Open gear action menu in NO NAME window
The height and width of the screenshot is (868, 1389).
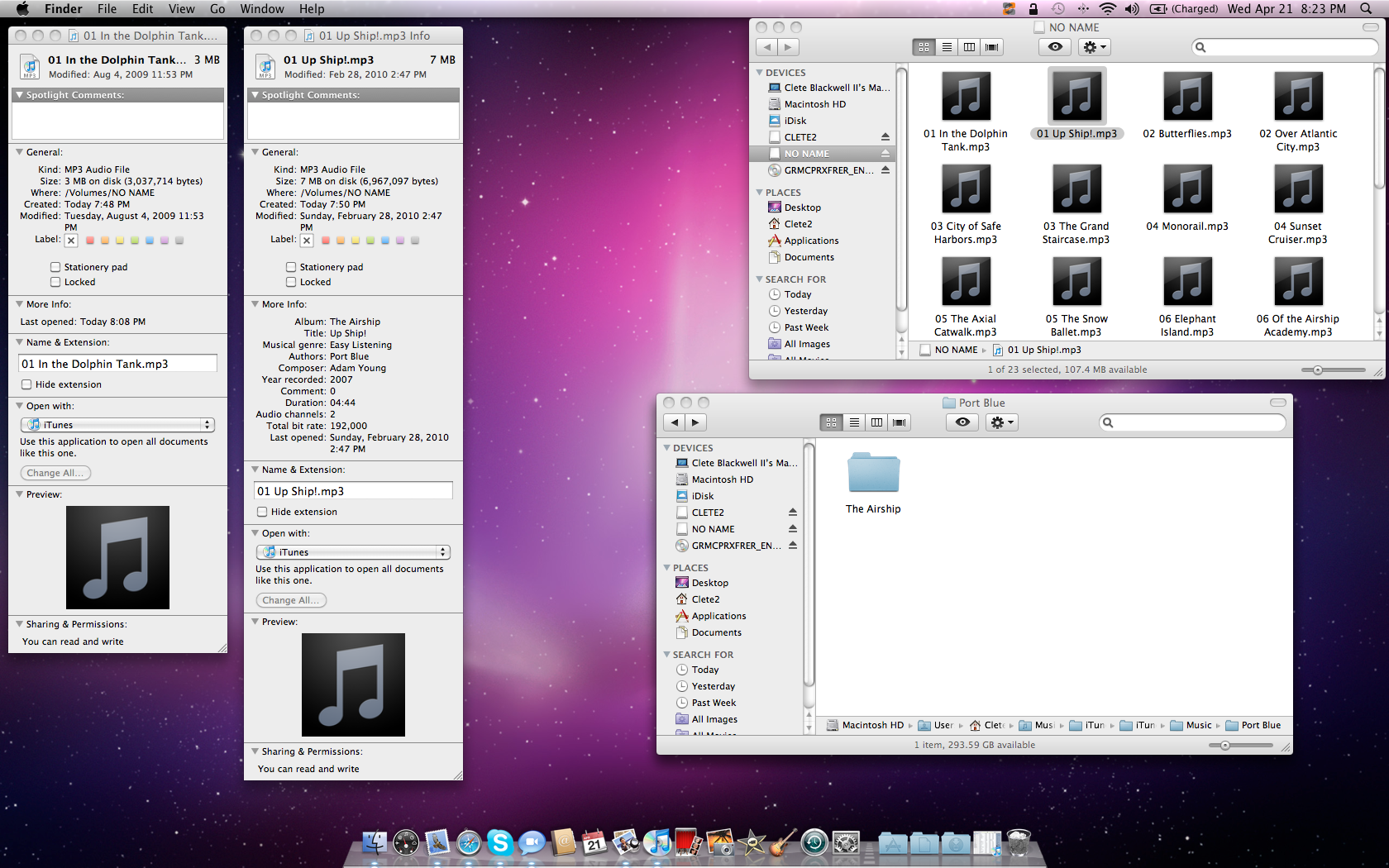[1094, 47]
